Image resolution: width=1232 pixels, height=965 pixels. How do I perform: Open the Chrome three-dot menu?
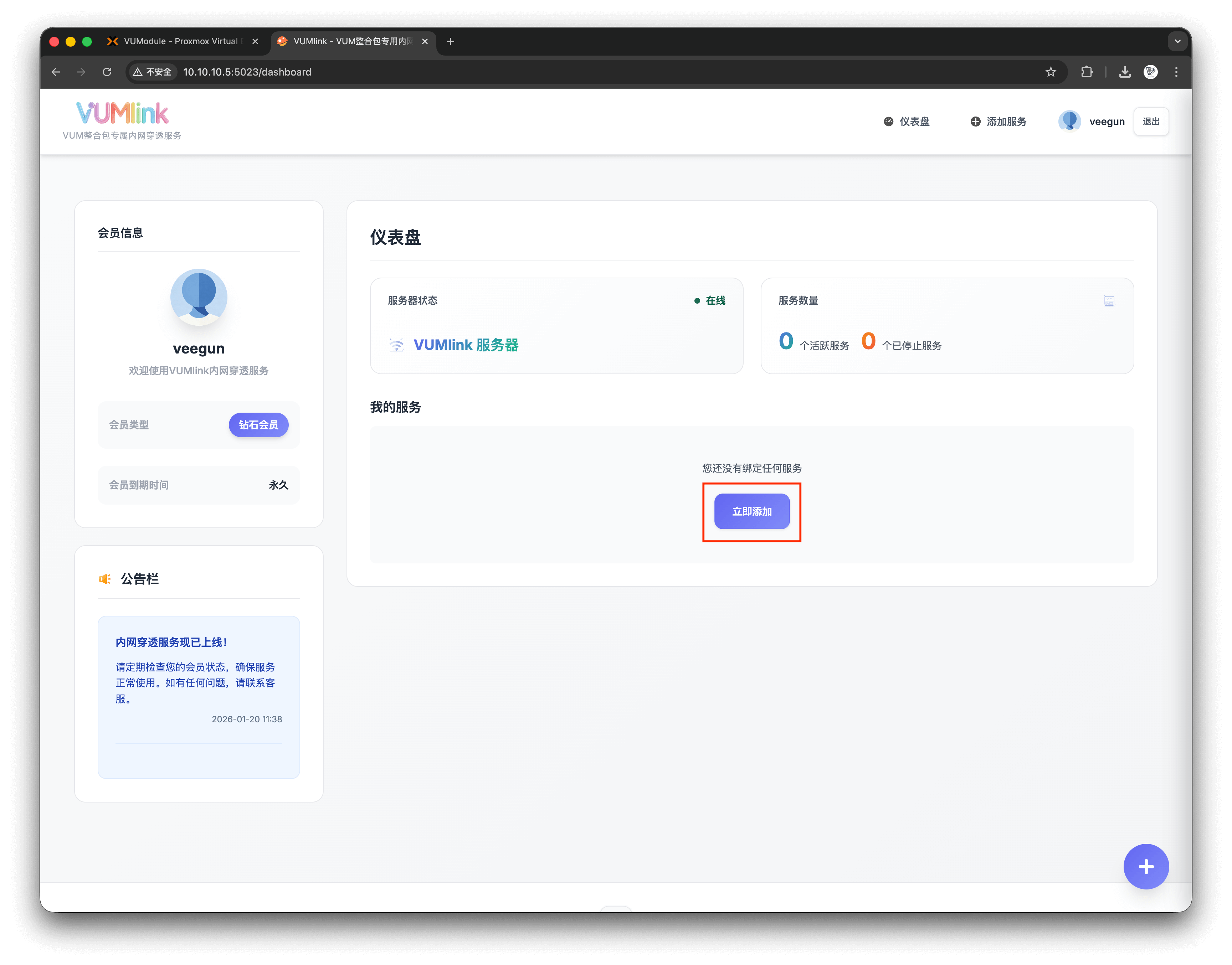[1176, 72]
